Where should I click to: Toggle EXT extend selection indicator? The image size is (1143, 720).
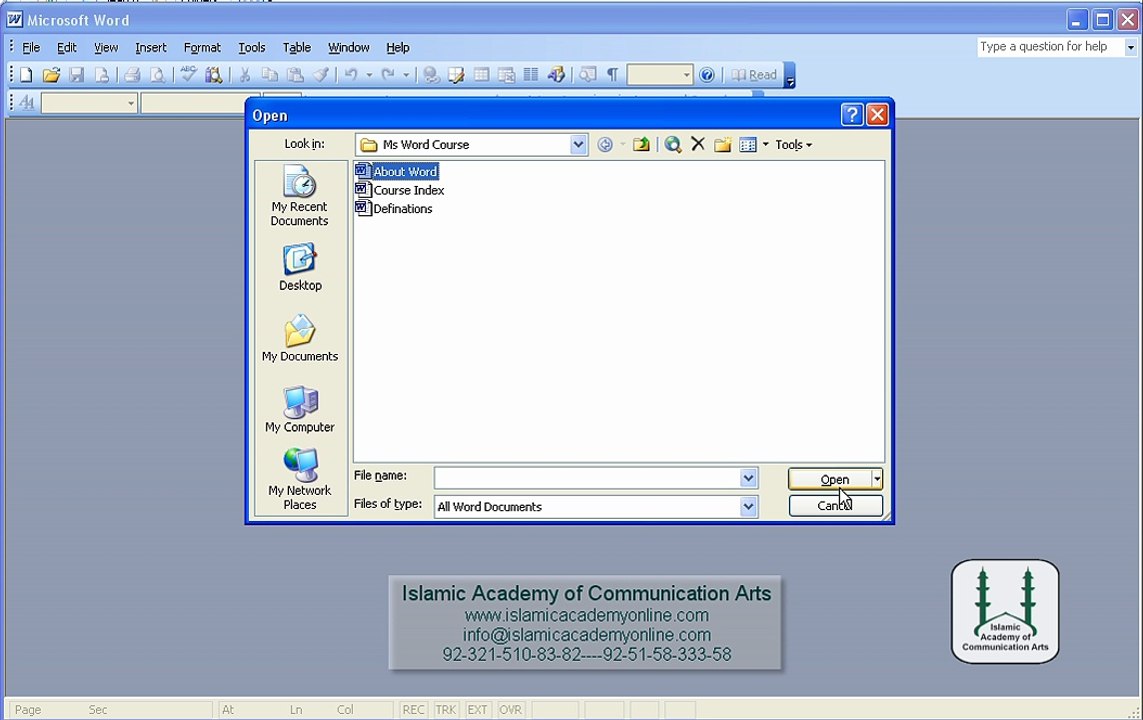477,709
